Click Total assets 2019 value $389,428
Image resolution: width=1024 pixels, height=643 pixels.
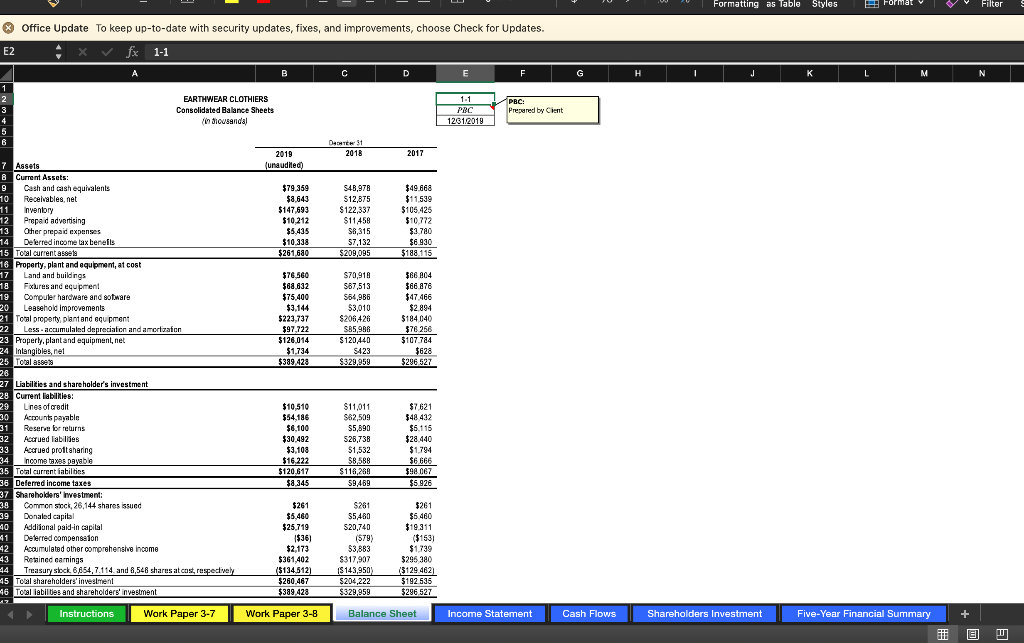tap(293, 362)
